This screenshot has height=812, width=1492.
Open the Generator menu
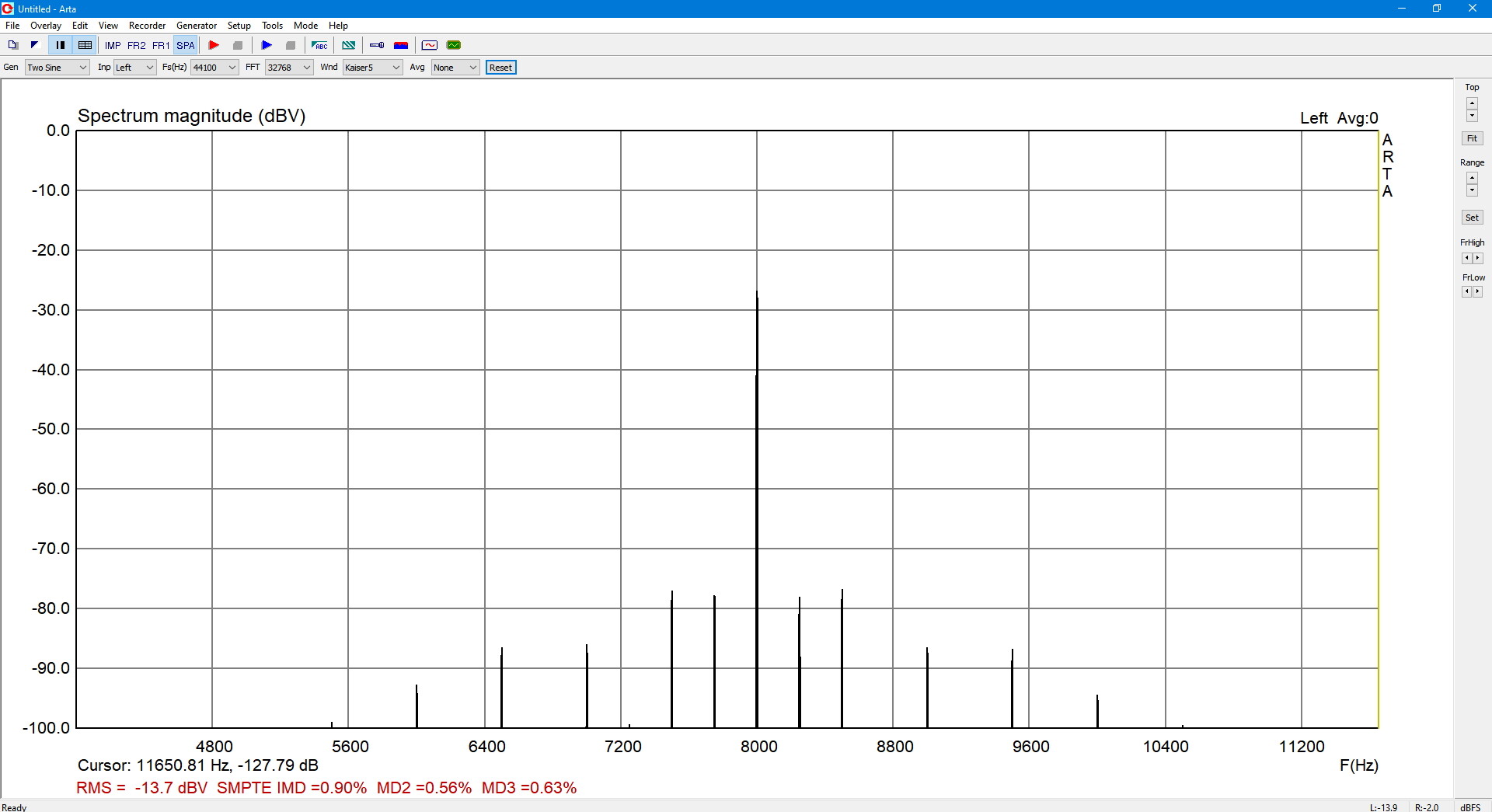click(x=197, y=26)
